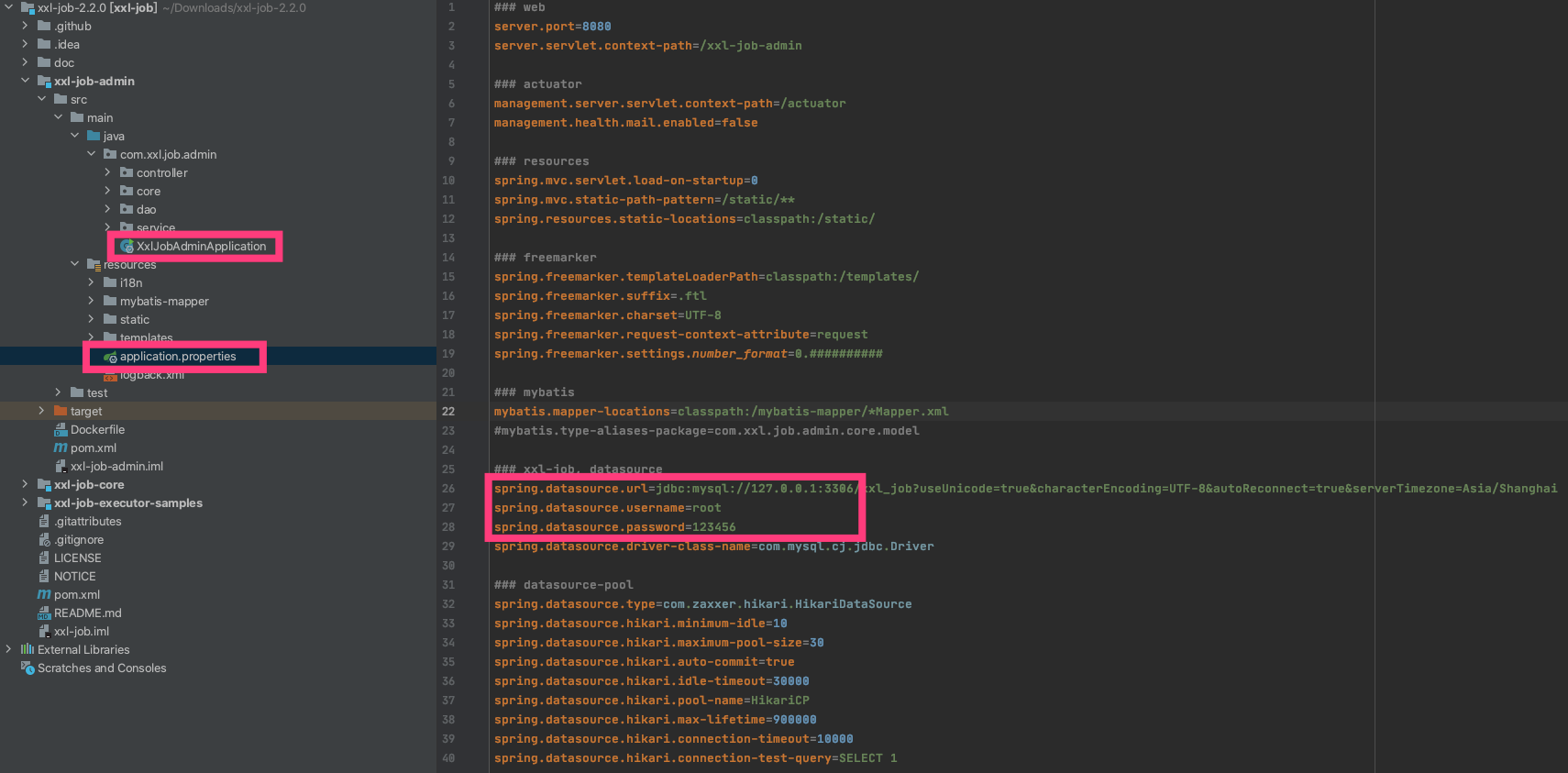Click the XxlJobAdminApplication Spring class icon
Viewport: 1568px width, 773px height.
(127, 246)
